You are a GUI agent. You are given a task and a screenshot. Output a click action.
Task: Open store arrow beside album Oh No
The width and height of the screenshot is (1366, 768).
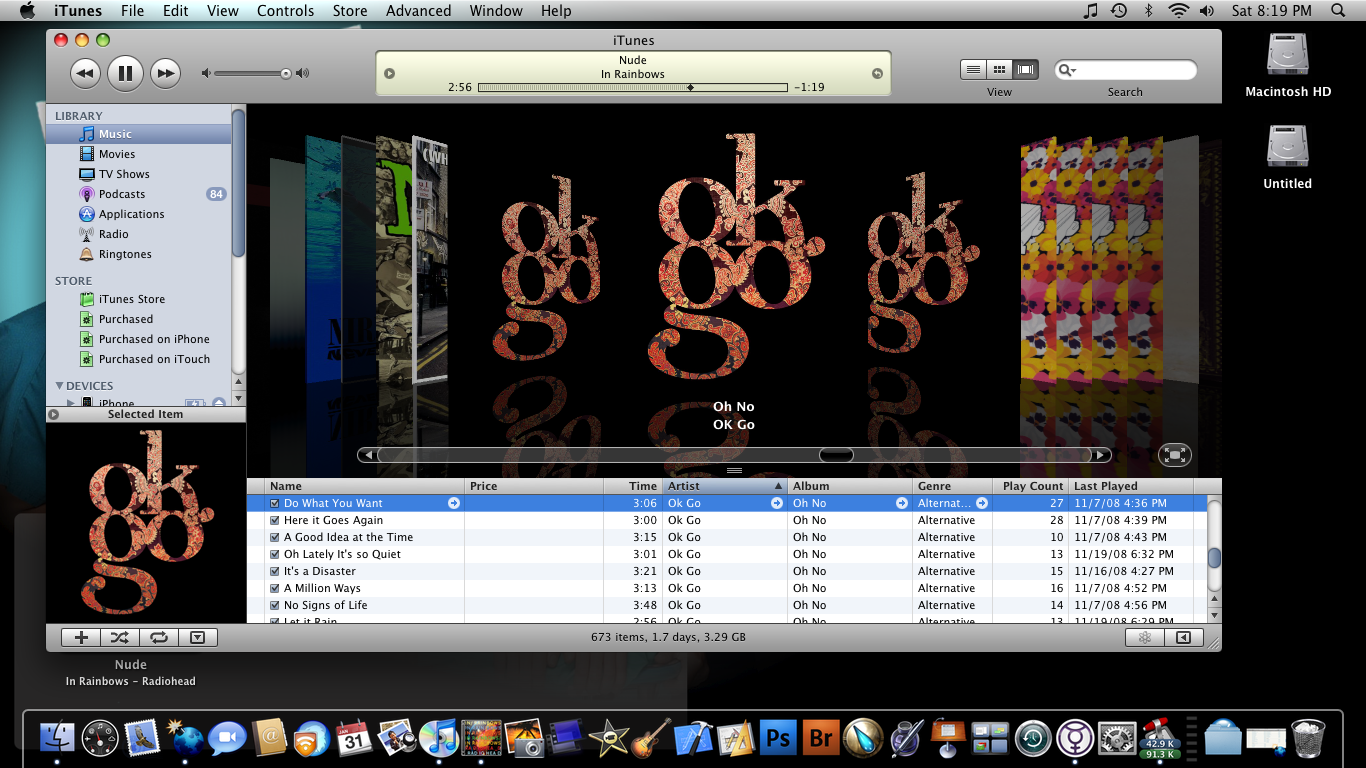coord(902,503)
